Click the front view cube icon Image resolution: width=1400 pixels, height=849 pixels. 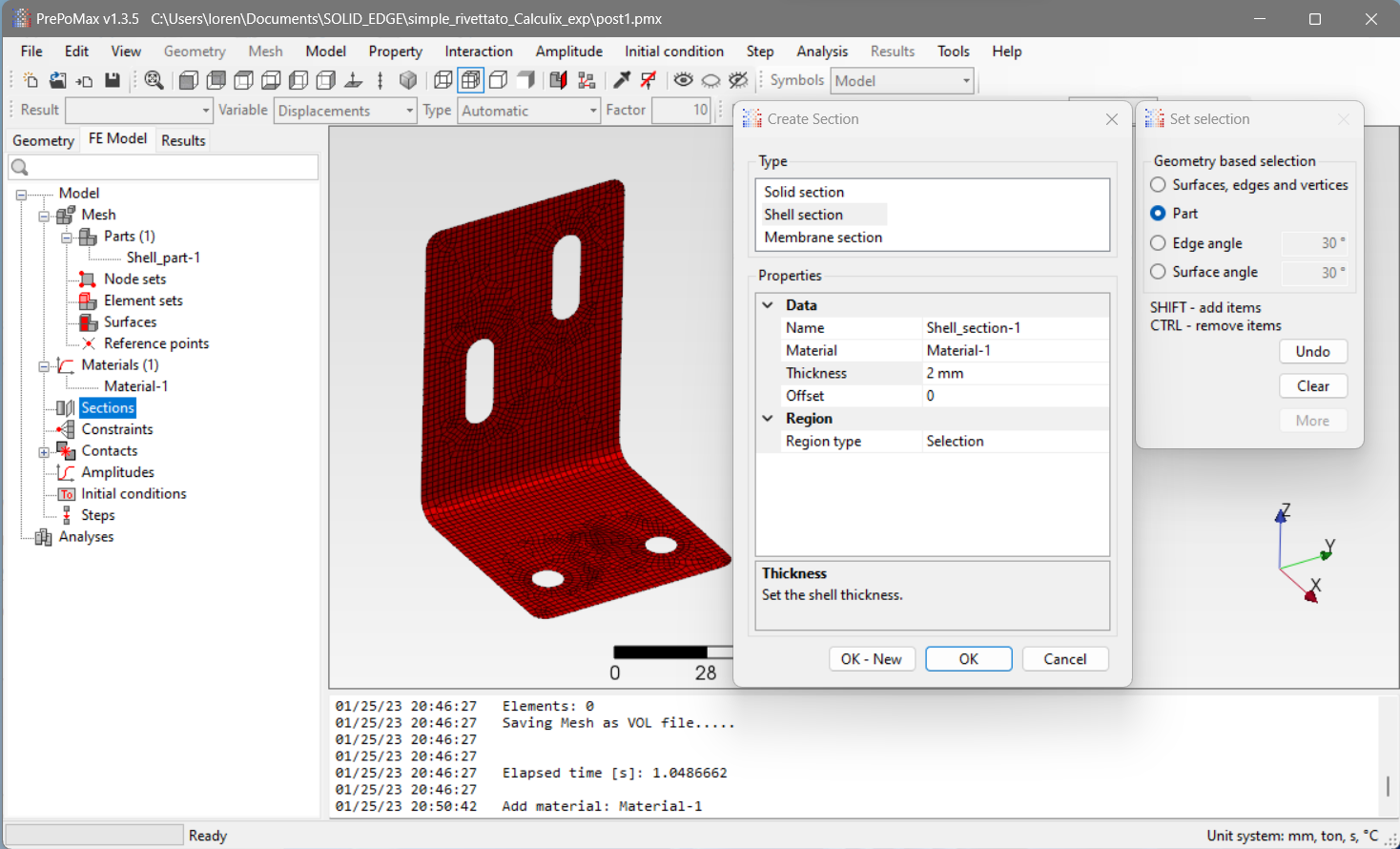point(189,81)
